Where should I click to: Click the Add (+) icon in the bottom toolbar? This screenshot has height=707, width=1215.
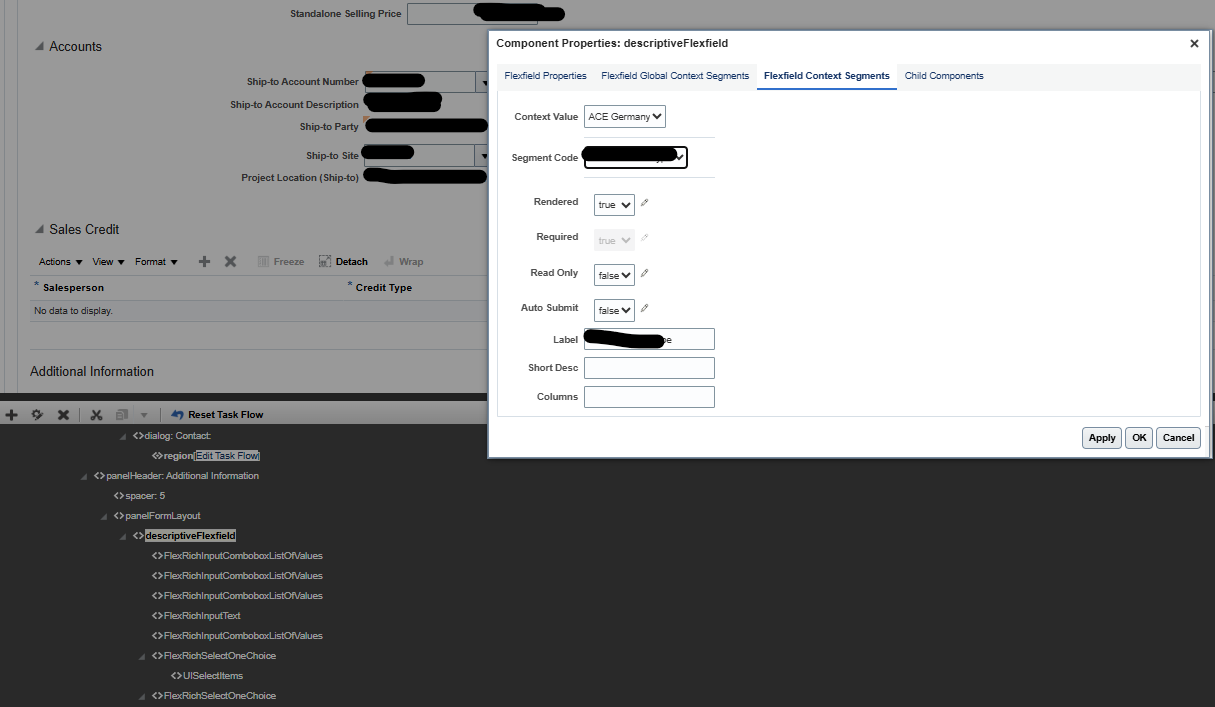11,414
